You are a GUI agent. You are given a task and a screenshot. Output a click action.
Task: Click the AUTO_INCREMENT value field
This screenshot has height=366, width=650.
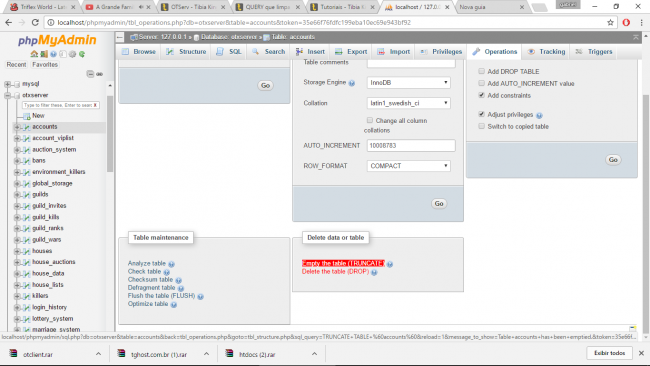411,145
